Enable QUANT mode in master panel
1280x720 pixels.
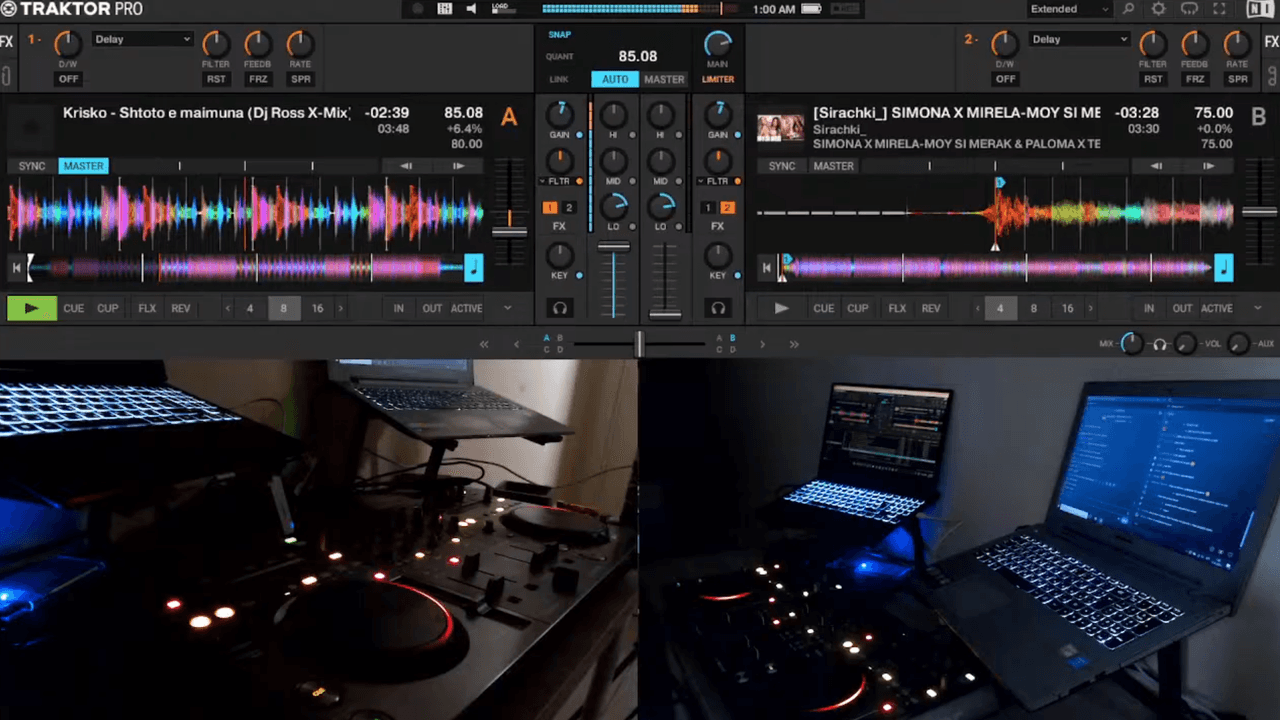click(559, 57)
